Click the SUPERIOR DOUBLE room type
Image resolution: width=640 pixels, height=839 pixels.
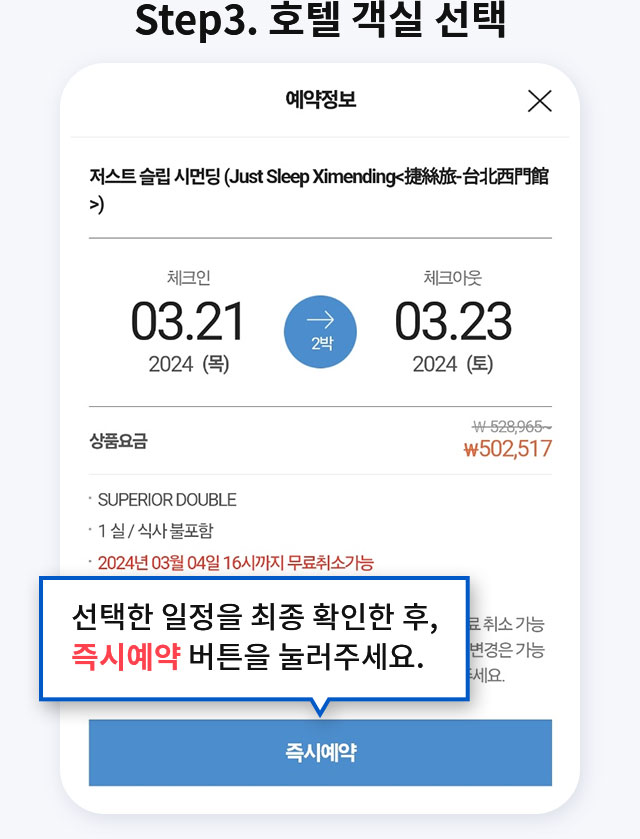167,500
